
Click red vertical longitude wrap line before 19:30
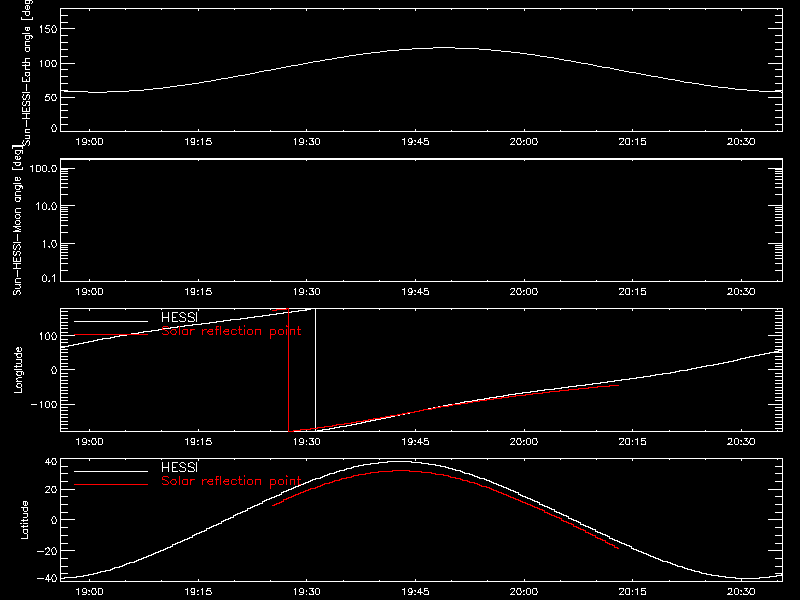point(289,370)
